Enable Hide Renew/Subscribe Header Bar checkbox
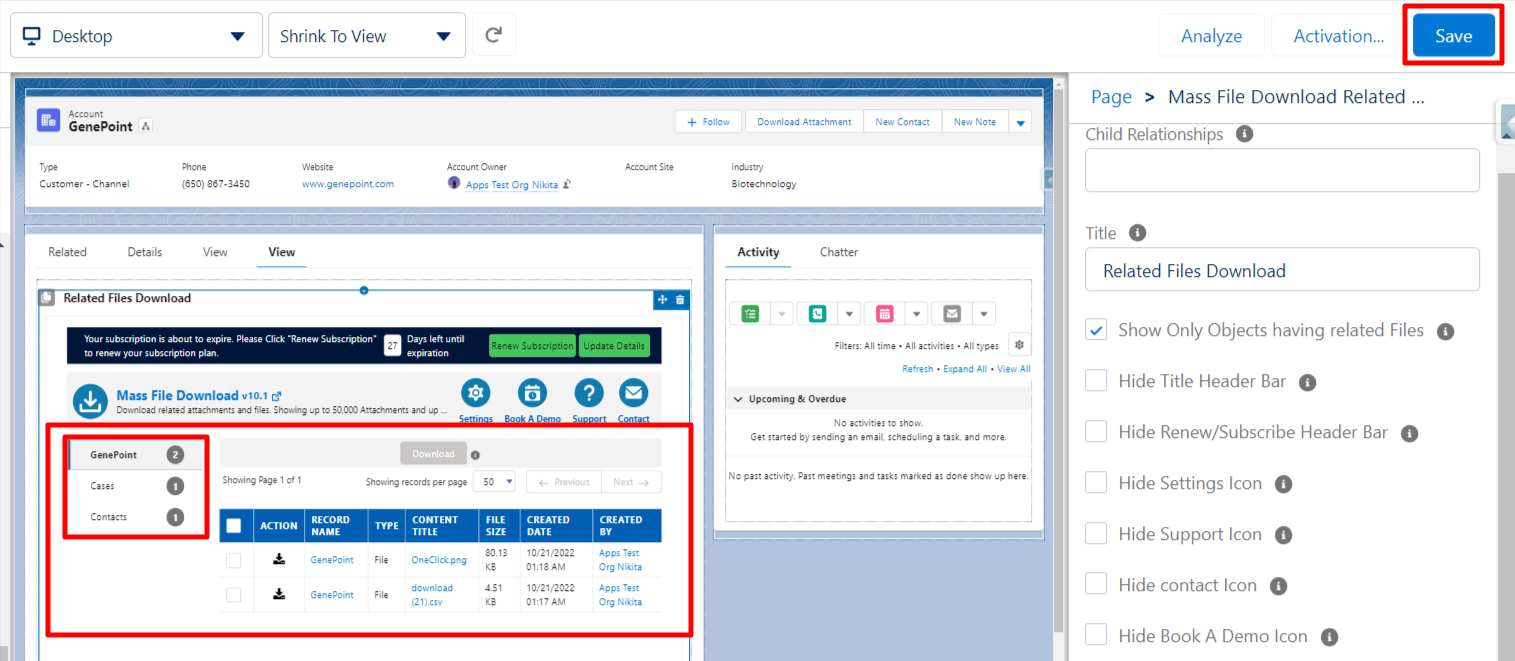Screen dimensions: 1515x661 tap(1097, 432)
